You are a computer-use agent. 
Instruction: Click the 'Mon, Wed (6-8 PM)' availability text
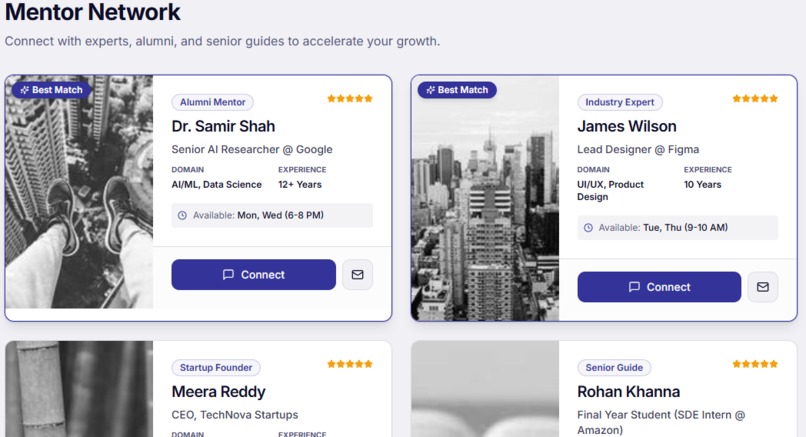point(280,215)
